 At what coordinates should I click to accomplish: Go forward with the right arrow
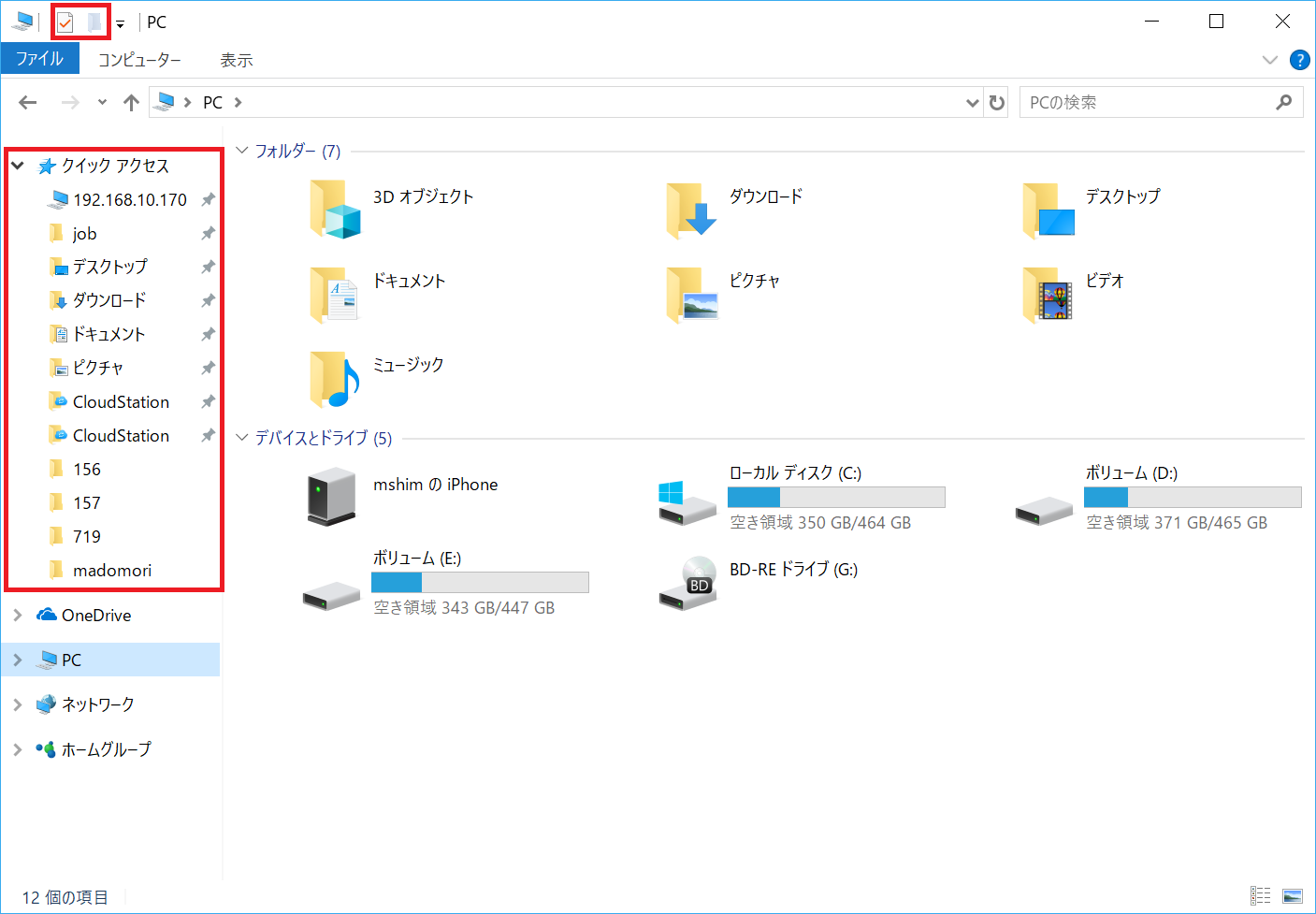(x=70, y=102)
